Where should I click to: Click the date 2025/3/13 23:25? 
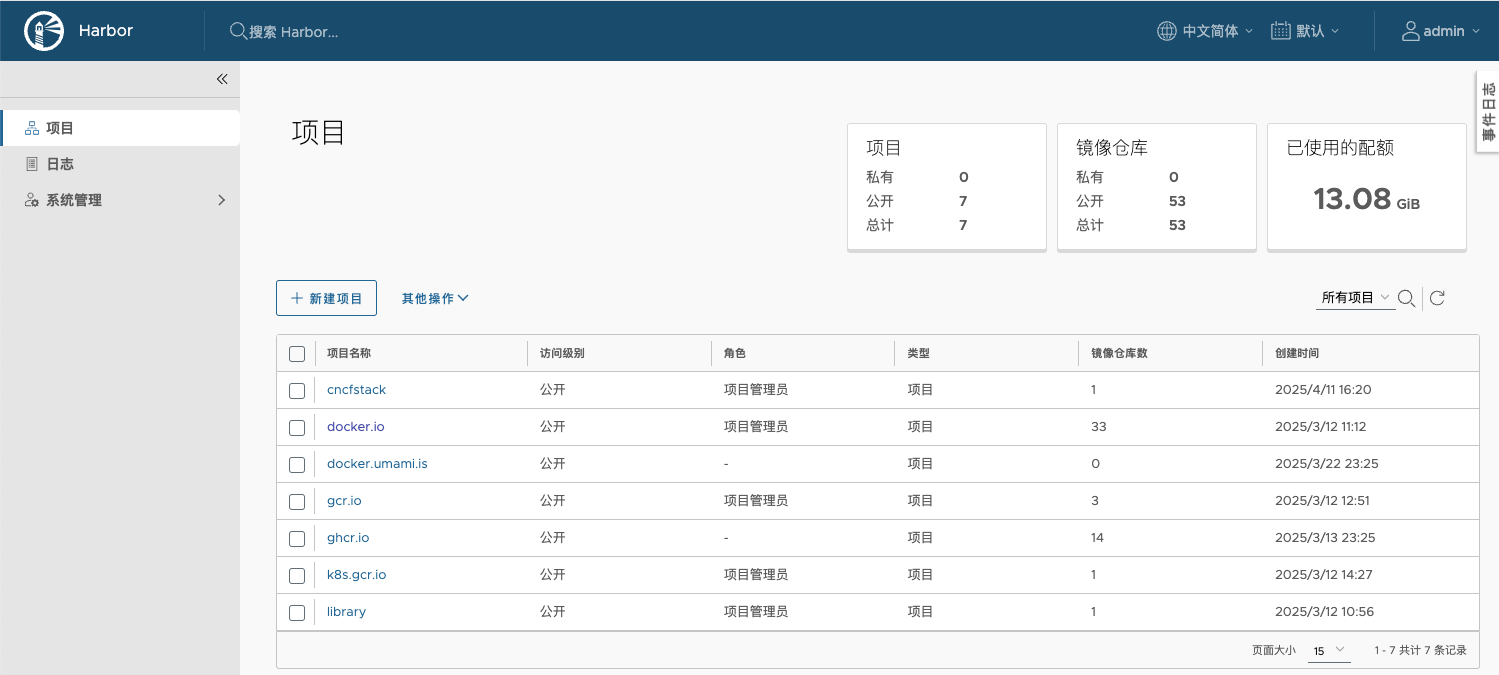[1325, 538]
